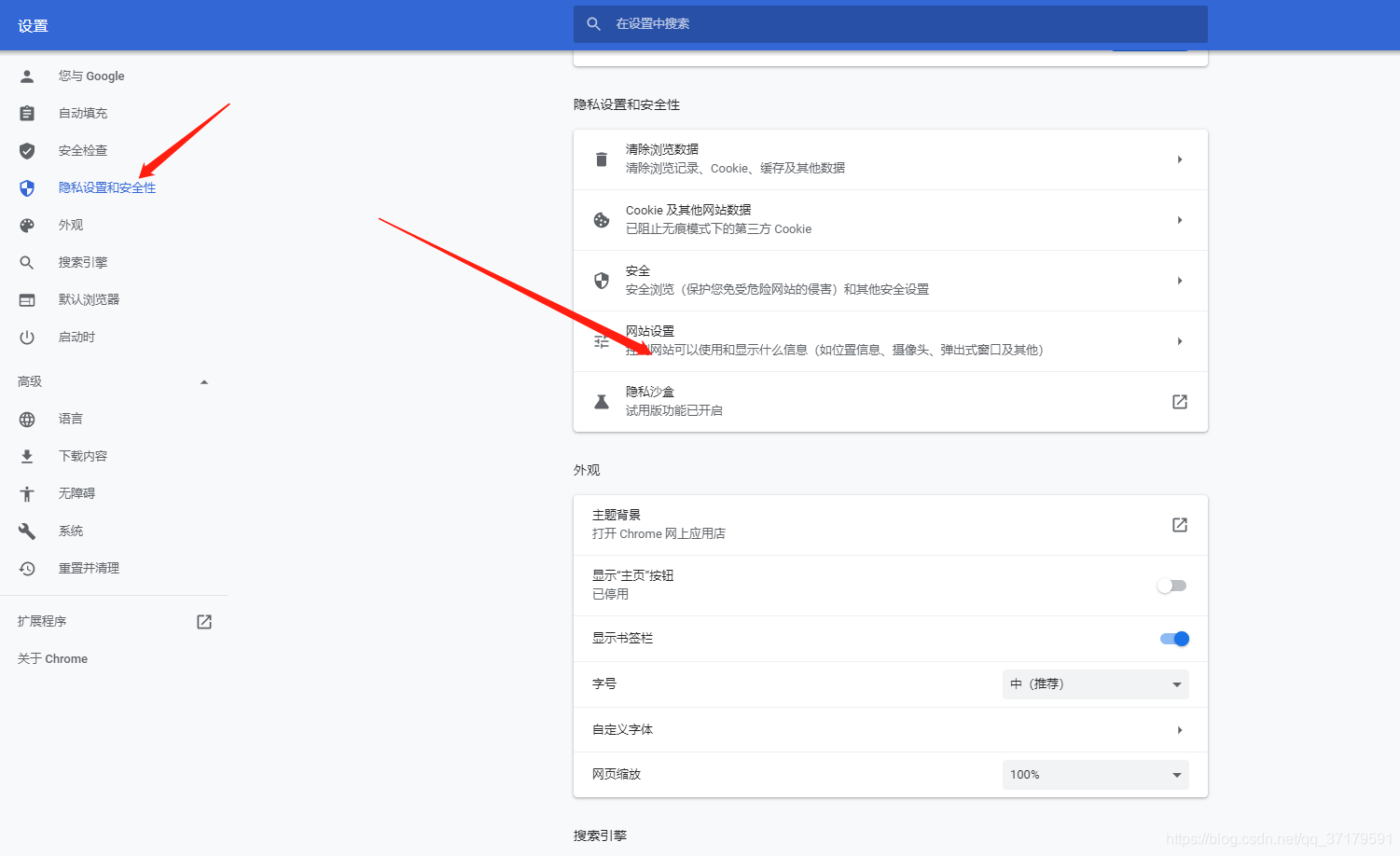The width and height of the screenshot is (1400, 856).
Task: Open 关于 Chrome page
Action: (52, 658)
